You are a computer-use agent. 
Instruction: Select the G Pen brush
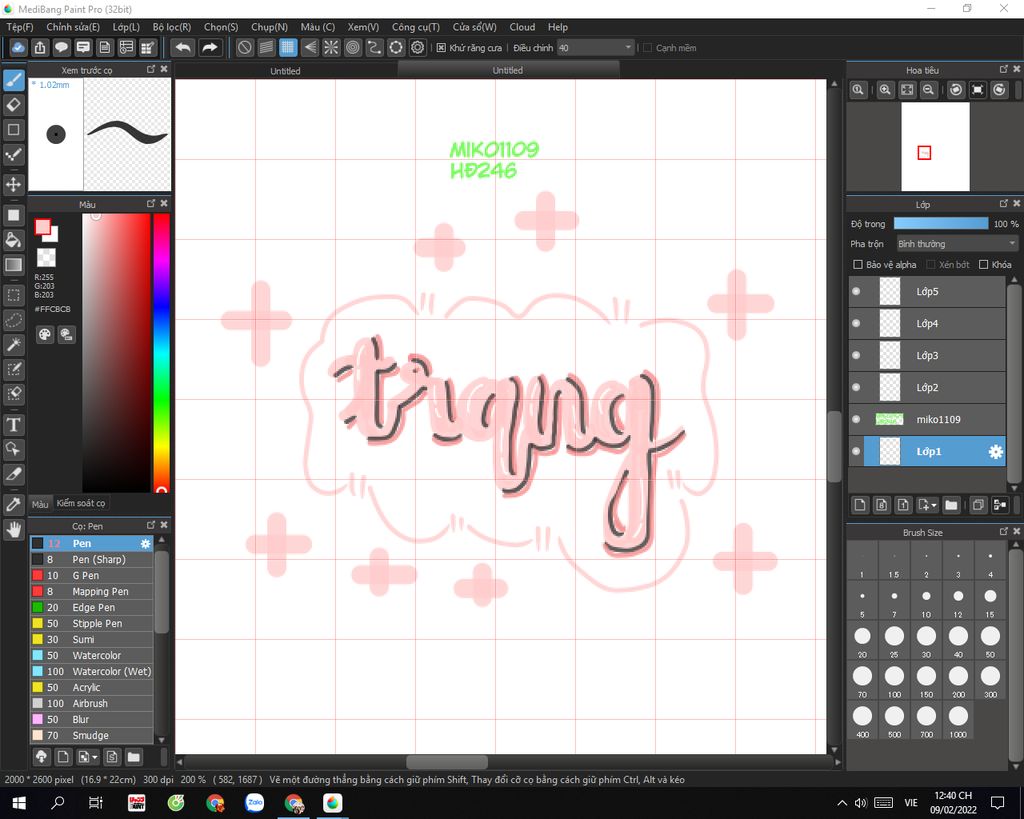tap(91, 575)
